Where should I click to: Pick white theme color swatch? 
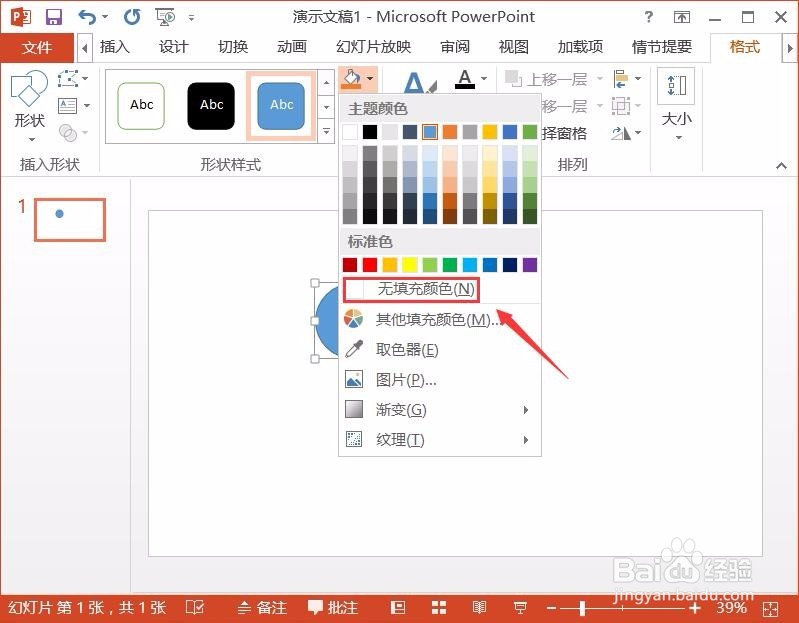tap(350, 132)
